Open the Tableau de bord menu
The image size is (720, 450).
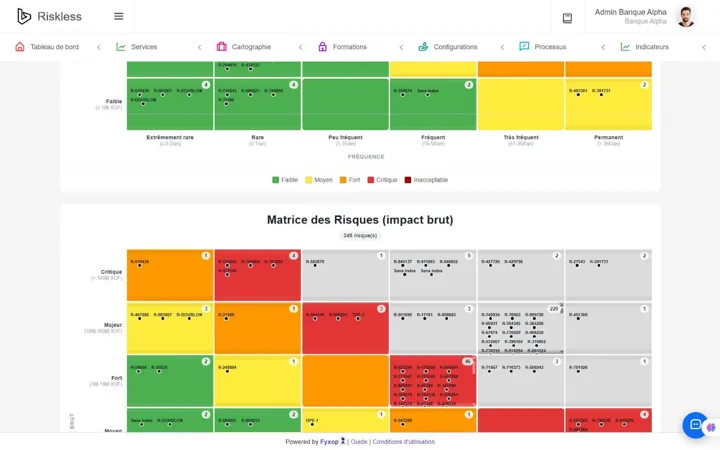pyautogui.click(x=55, y=47)
